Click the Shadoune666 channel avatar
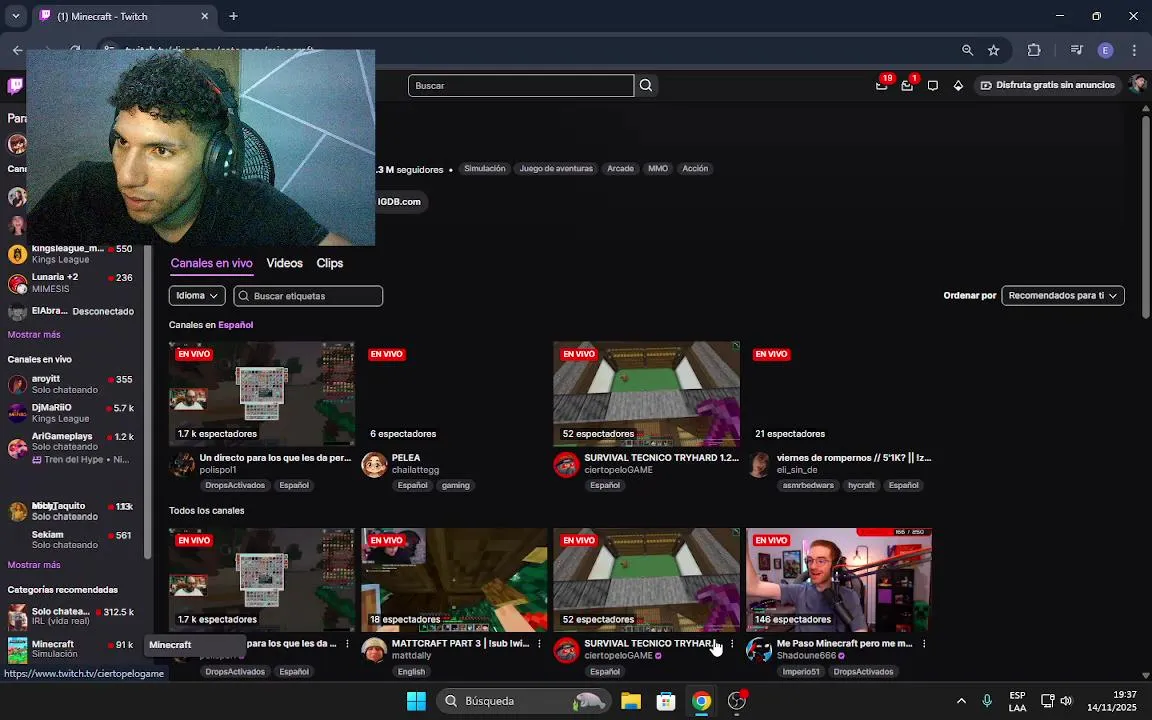Screen dimensions: 1152x720 click(759, 649)
